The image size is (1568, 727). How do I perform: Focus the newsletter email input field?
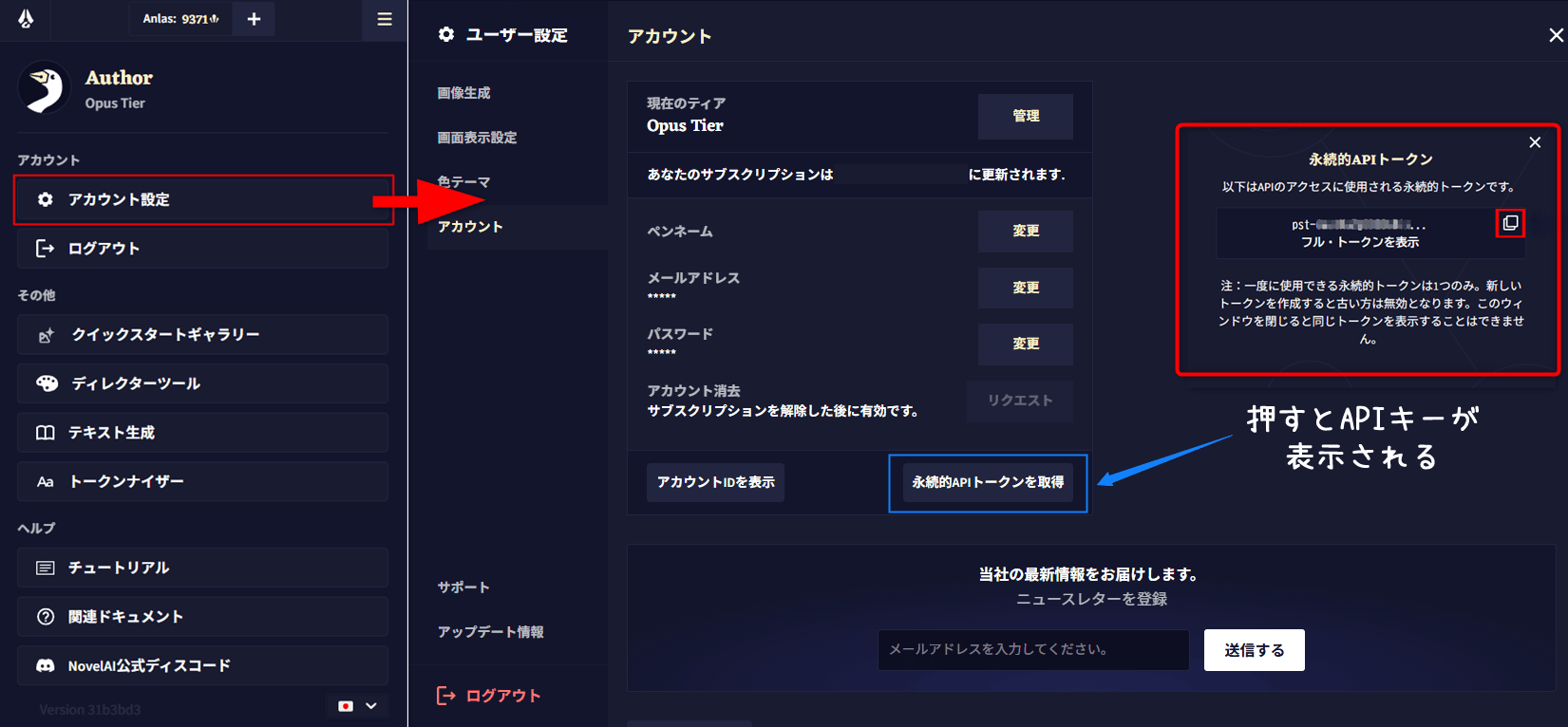tap(1033, 649)
